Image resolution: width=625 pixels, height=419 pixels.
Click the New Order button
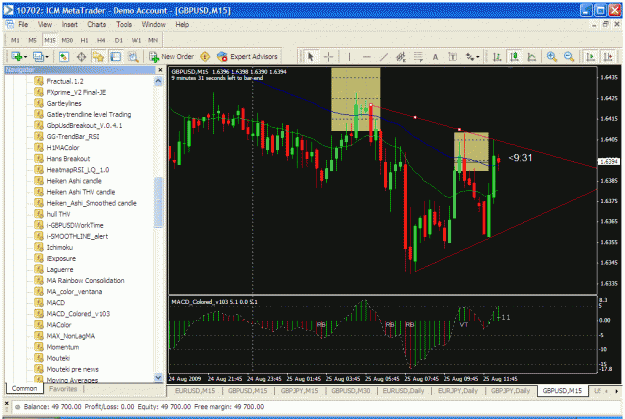pyautogui.click(x=171, y=57)
